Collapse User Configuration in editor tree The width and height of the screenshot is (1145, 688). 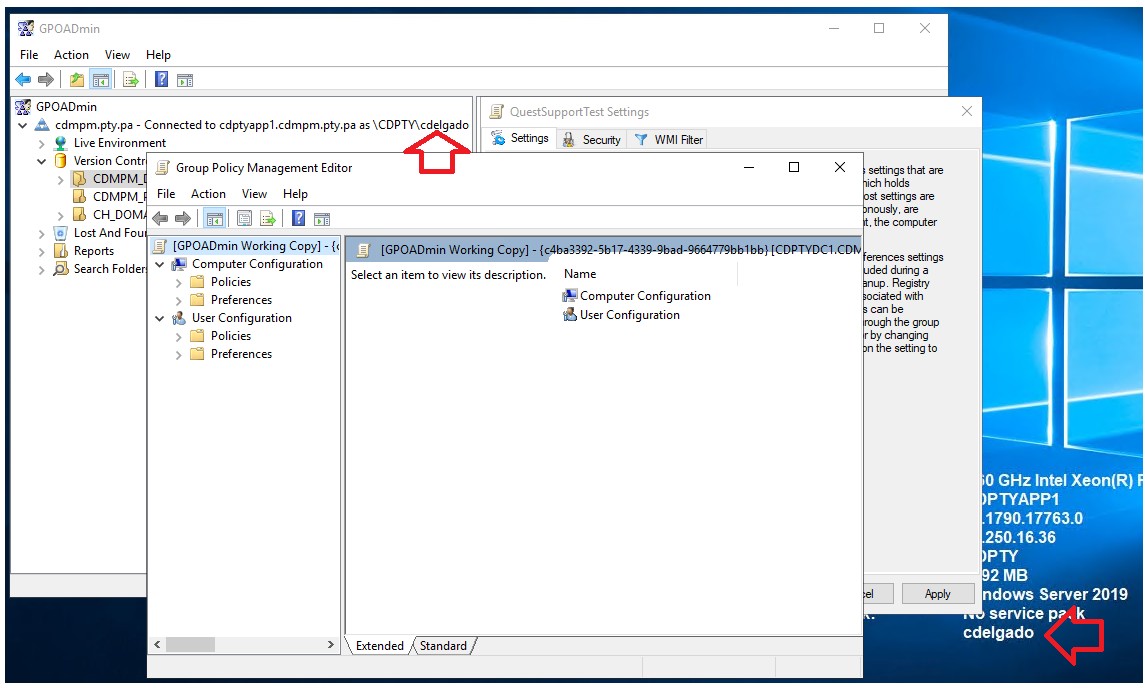coord(160,318)
